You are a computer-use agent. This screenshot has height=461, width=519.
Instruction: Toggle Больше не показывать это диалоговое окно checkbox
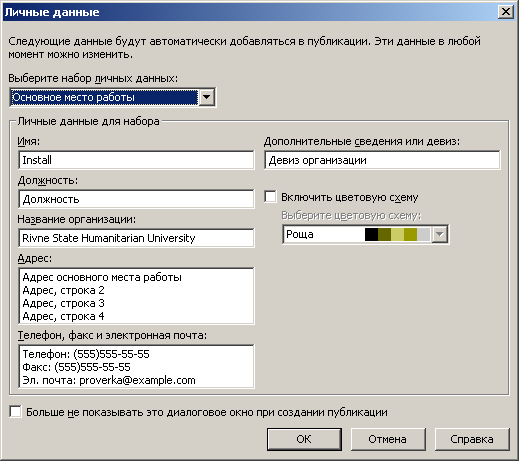[15, 412]
